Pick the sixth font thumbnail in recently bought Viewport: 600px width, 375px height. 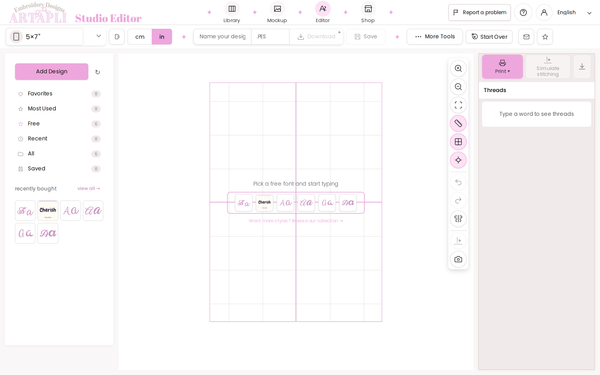pyautogui.click(x=48, y=233)
